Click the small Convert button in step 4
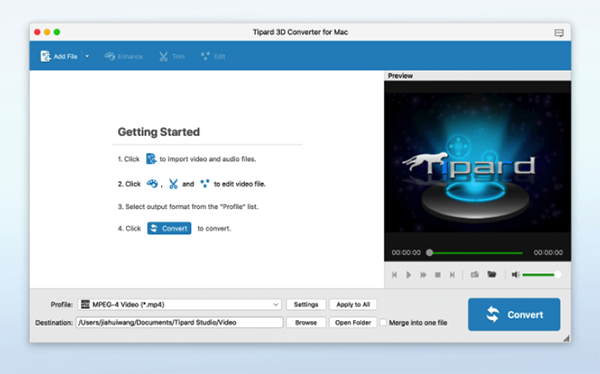This screenshot has height=374, width=600. coord(169,228)
